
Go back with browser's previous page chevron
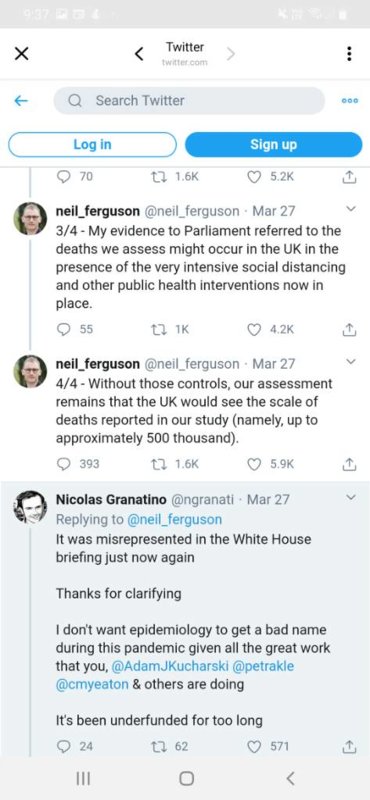click(139, 54)
